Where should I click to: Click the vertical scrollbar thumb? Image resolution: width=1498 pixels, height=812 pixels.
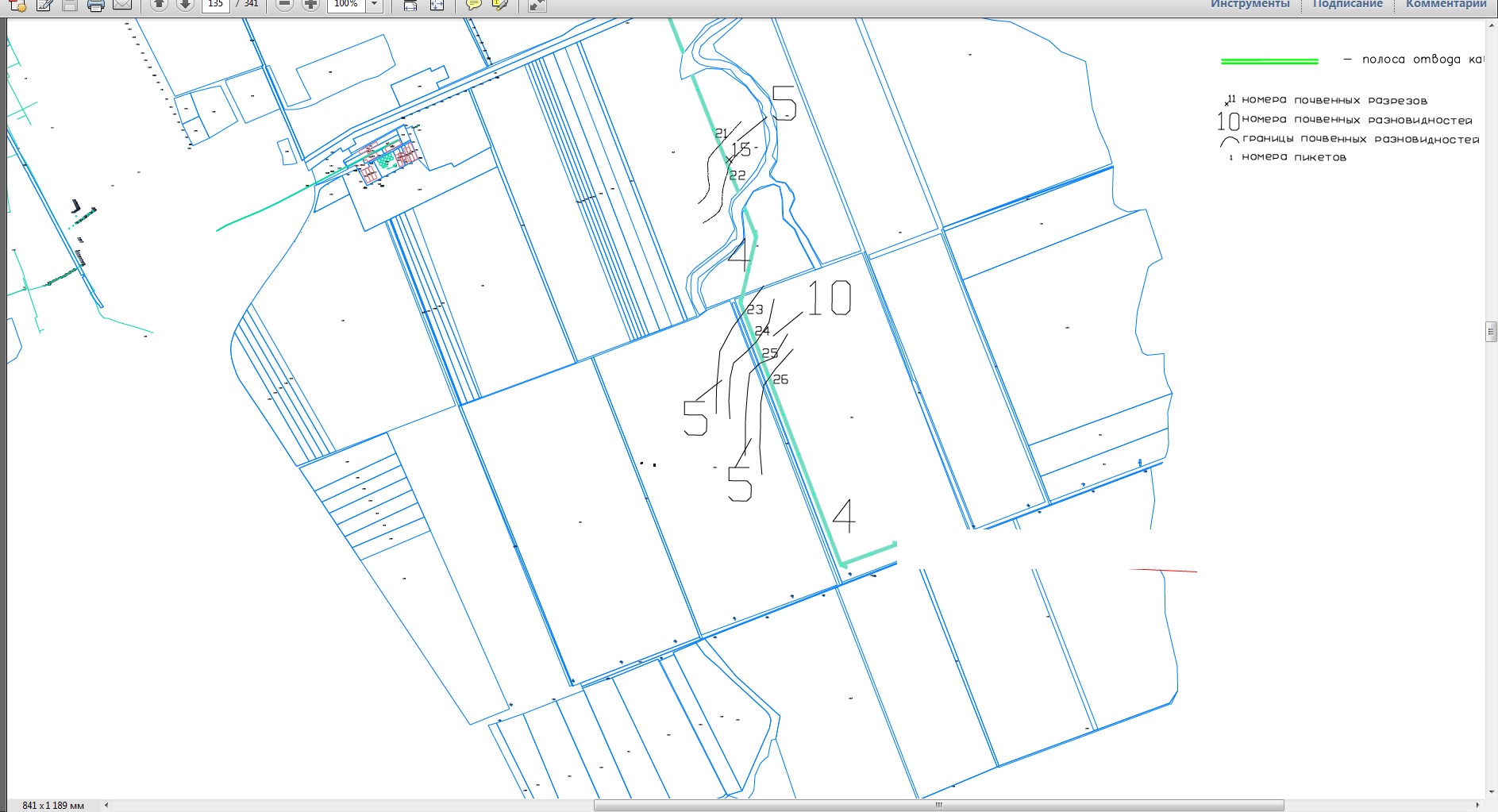click(x=1491, y=331)
